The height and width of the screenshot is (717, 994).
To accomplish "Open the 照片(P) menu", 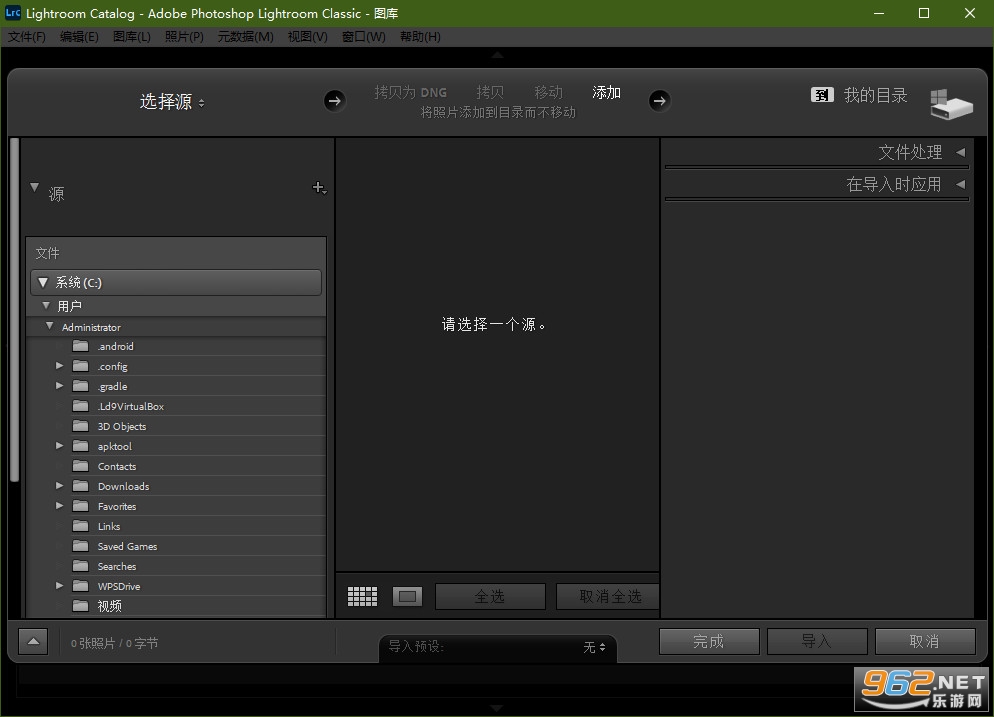I will (x=184, y=37).
